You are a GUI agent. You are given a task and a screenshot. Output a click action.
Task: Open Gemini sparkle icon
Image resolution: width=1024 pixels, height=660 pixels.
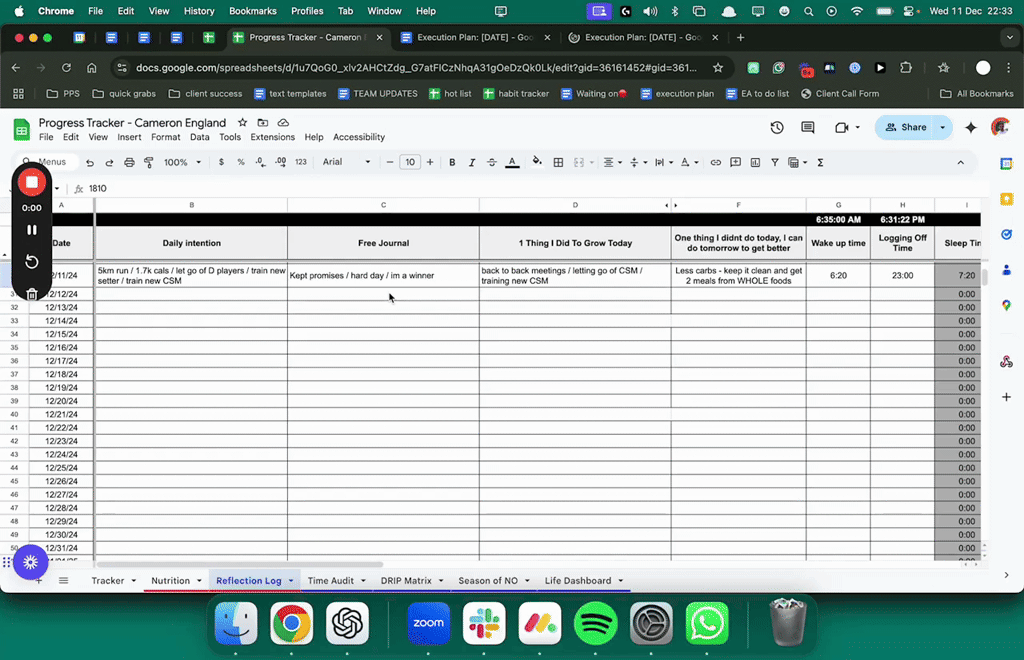(x=971, y=128)
